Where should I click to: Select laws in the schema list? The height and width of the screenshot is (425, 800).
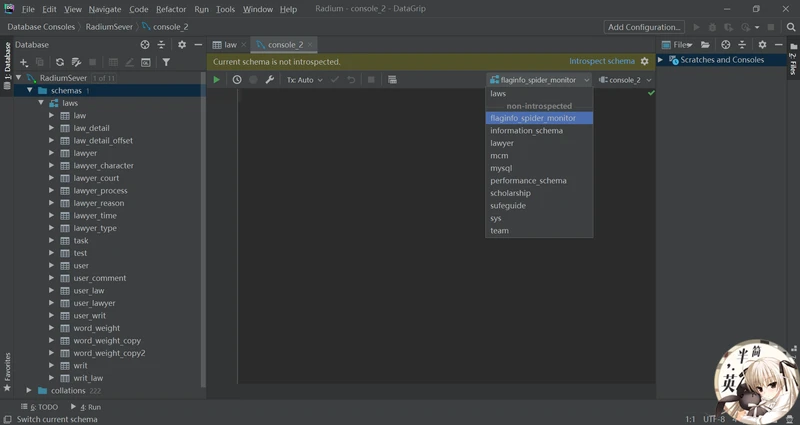pos(539,93)
